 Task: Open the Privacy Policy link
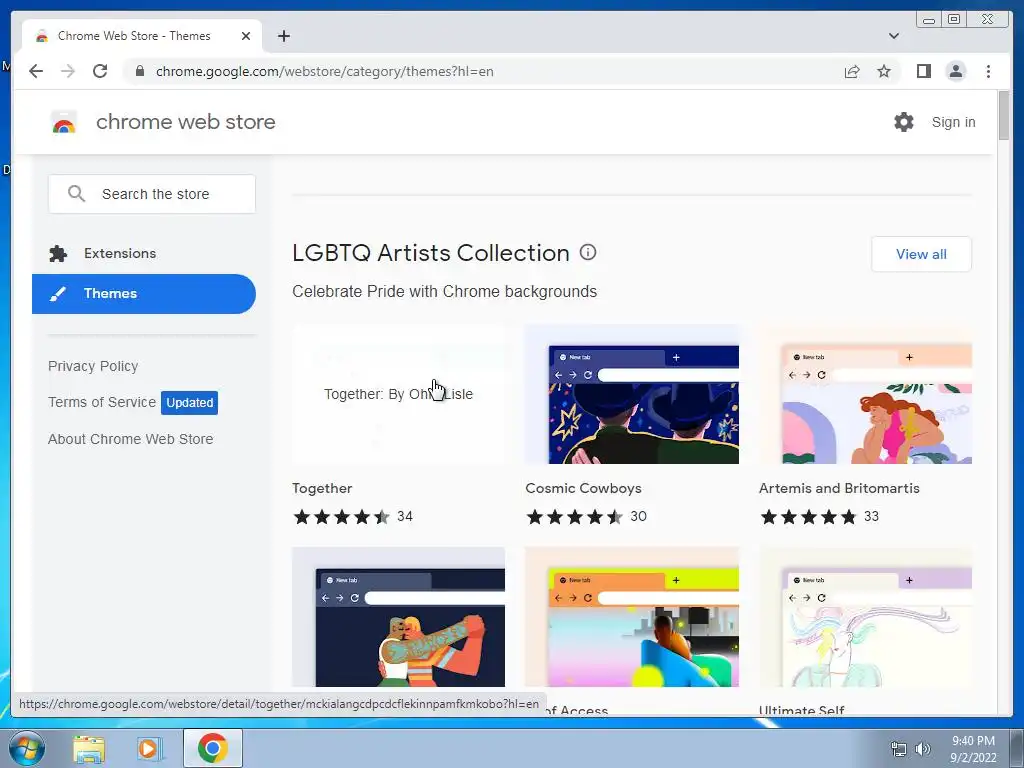tap(93, 366)
